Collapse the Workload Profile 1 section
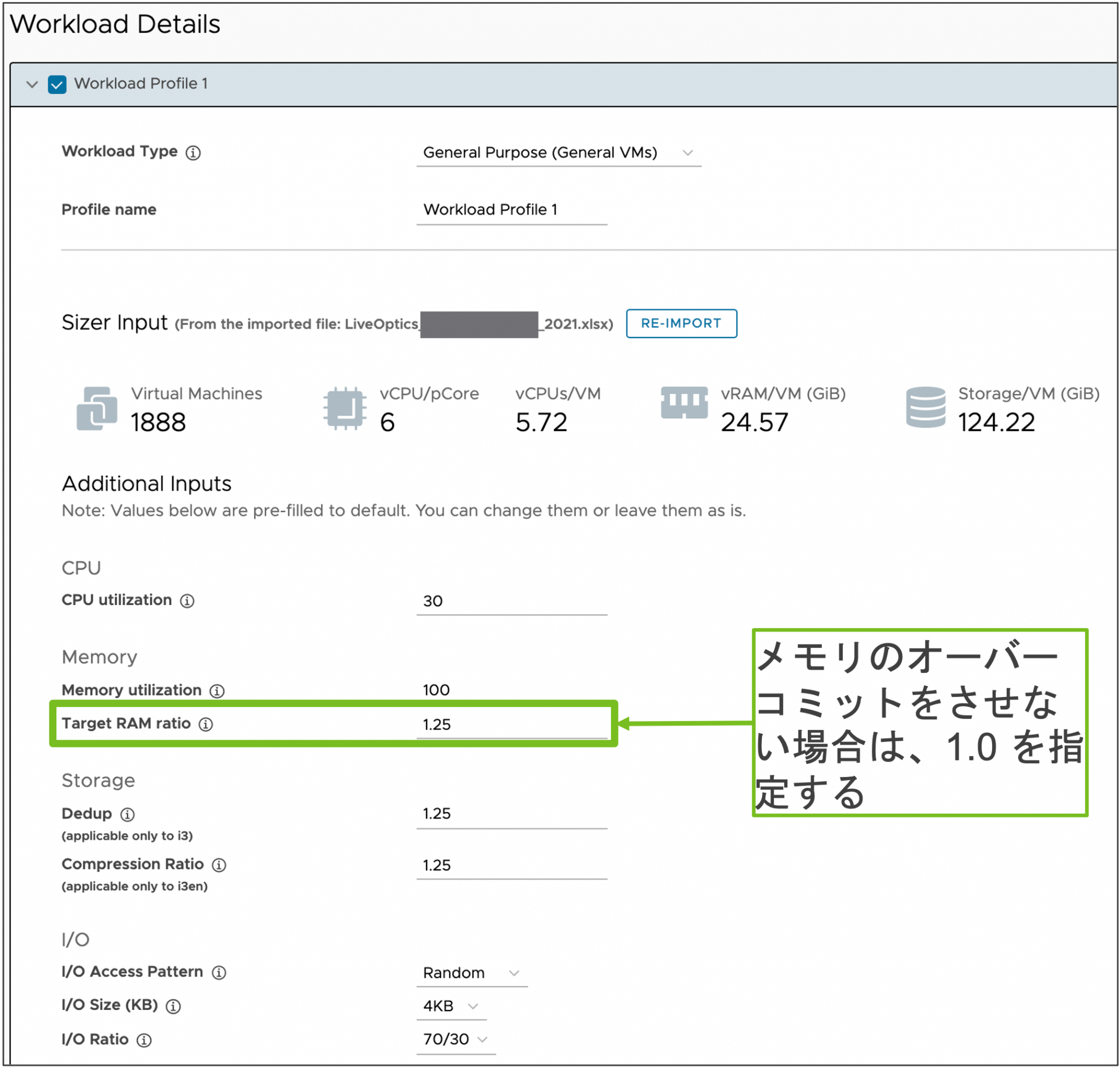Viewport: 1120px width, 1068px height. 32,84
